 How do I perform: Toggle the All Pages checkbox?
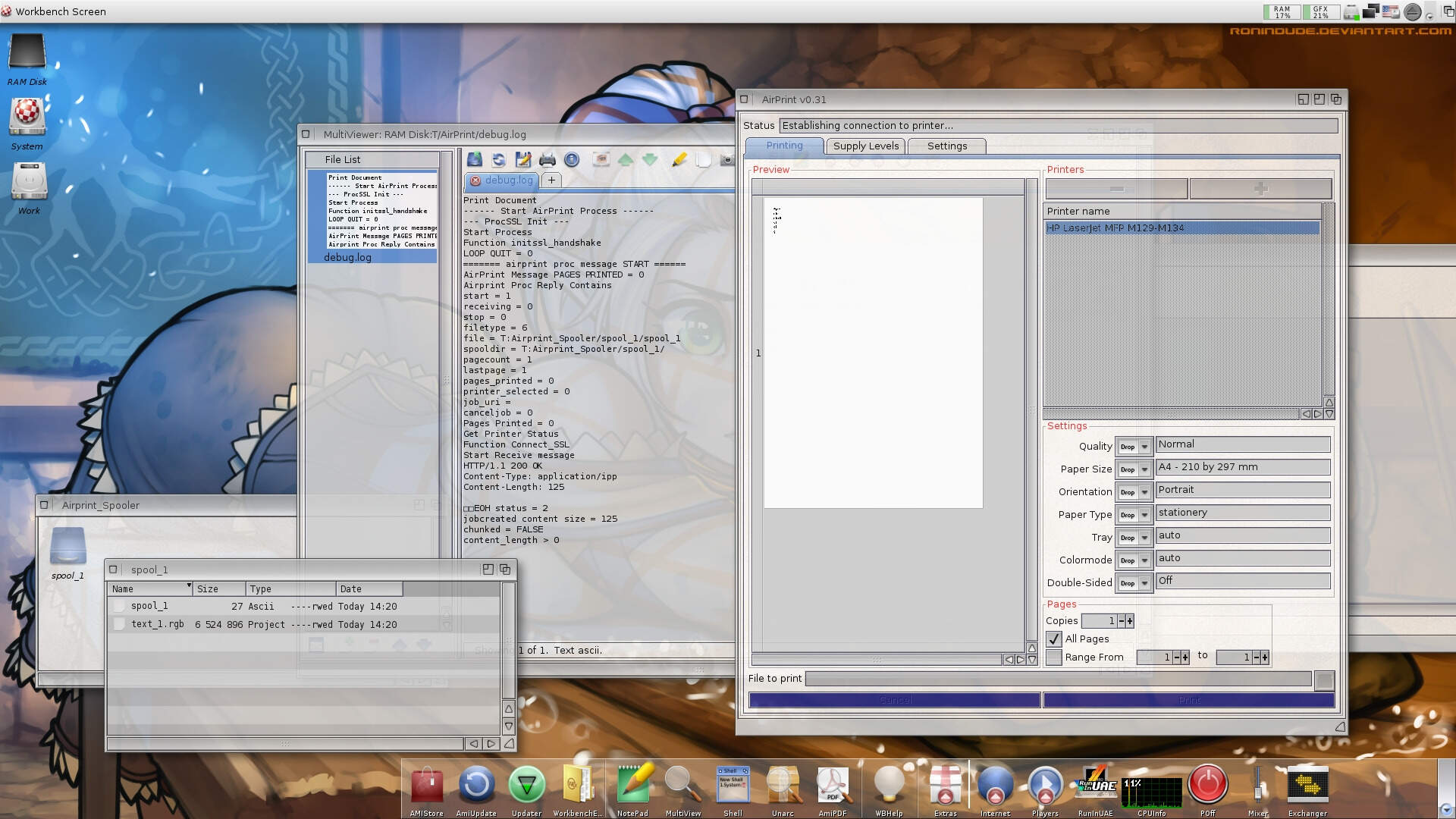coord(1053,639)
